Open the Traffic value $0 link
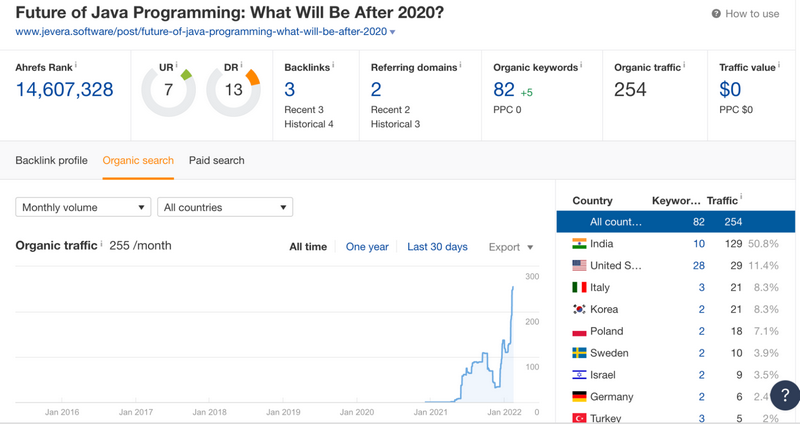This screenshot has width=800, height=424. tap(730, 89)
